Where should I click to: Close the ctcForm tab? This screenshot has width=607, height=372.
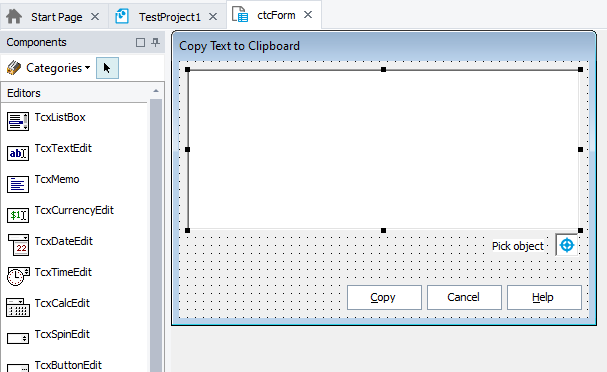tap(308, 15)
